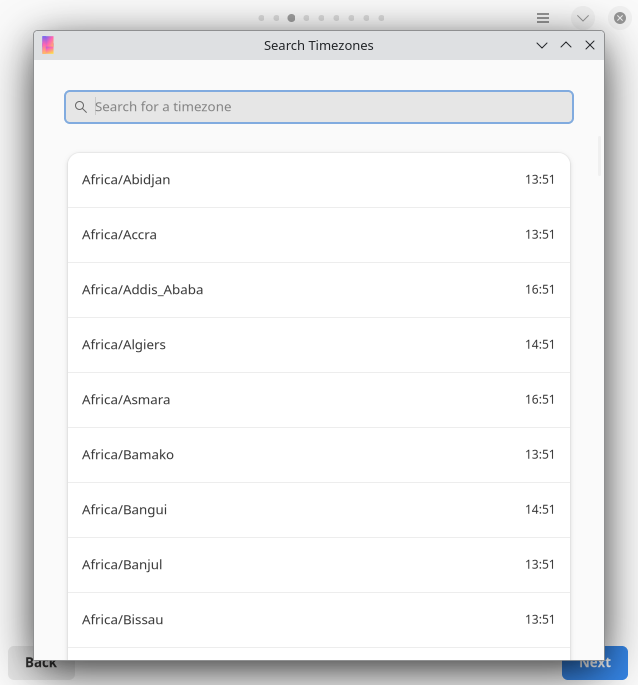Click the round chevron button of background window
Screen dimensions: 638x685
click(583, 18)
